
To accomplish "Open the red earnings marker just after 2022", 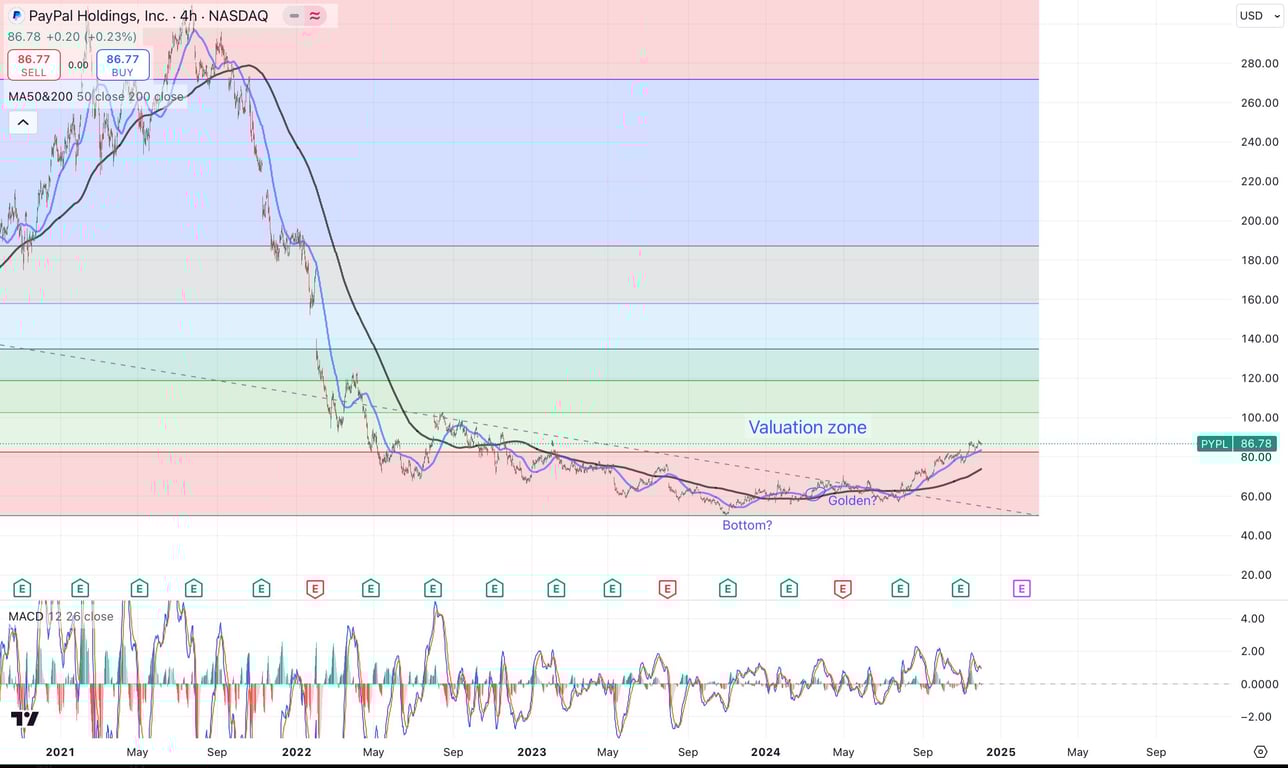I will (x=315, y=589).
